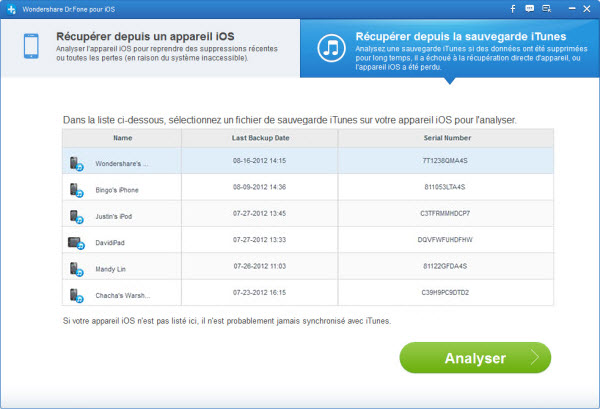This screenshot has width=600, height=409.
Task: Click serial number 811053LTA4S
Action: click(x=445, y=187)
